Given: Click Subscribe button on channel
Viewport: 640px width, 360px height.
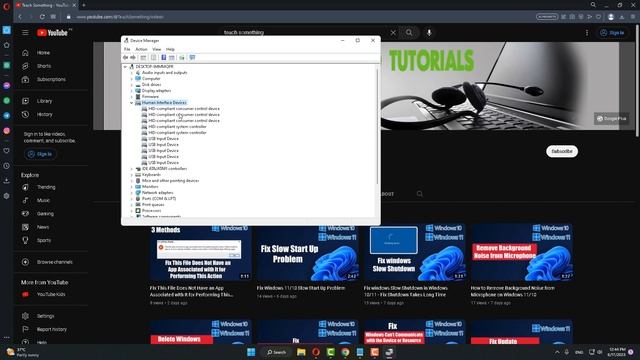Looking at the screenshot, I should (562, 151).
